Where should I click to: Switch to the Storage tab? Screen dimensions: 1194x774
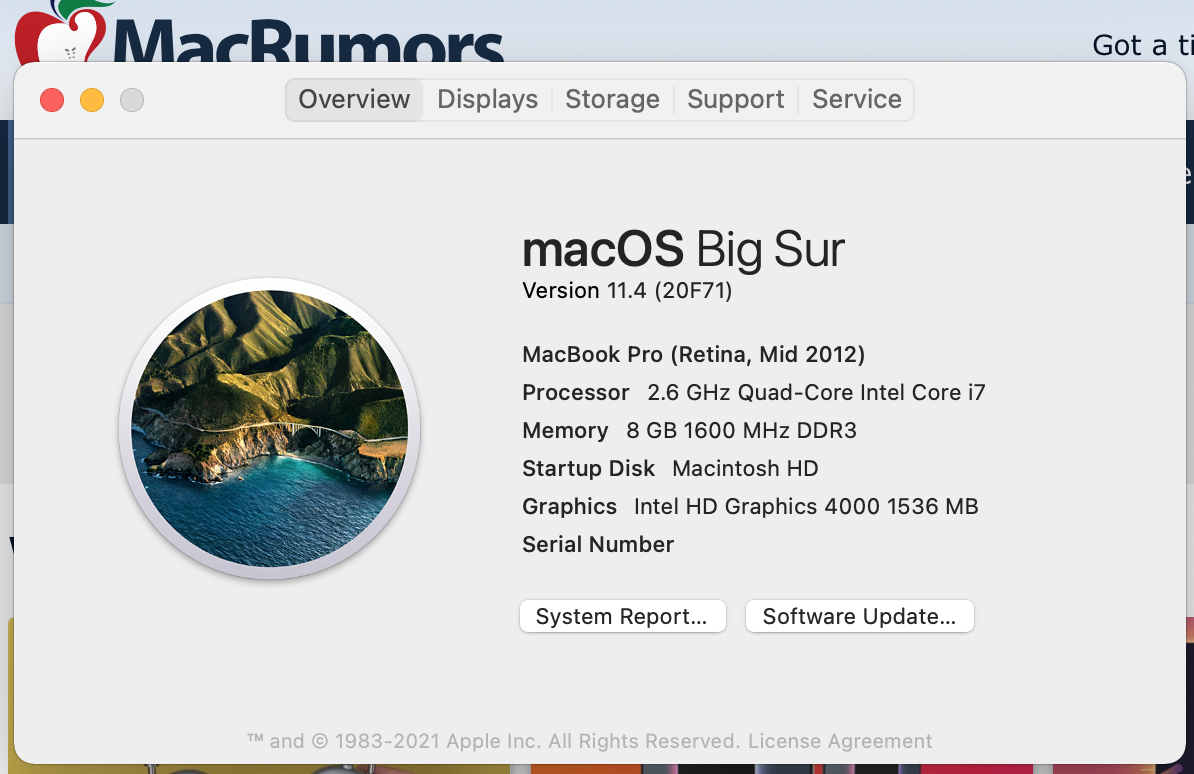(612, 100)
